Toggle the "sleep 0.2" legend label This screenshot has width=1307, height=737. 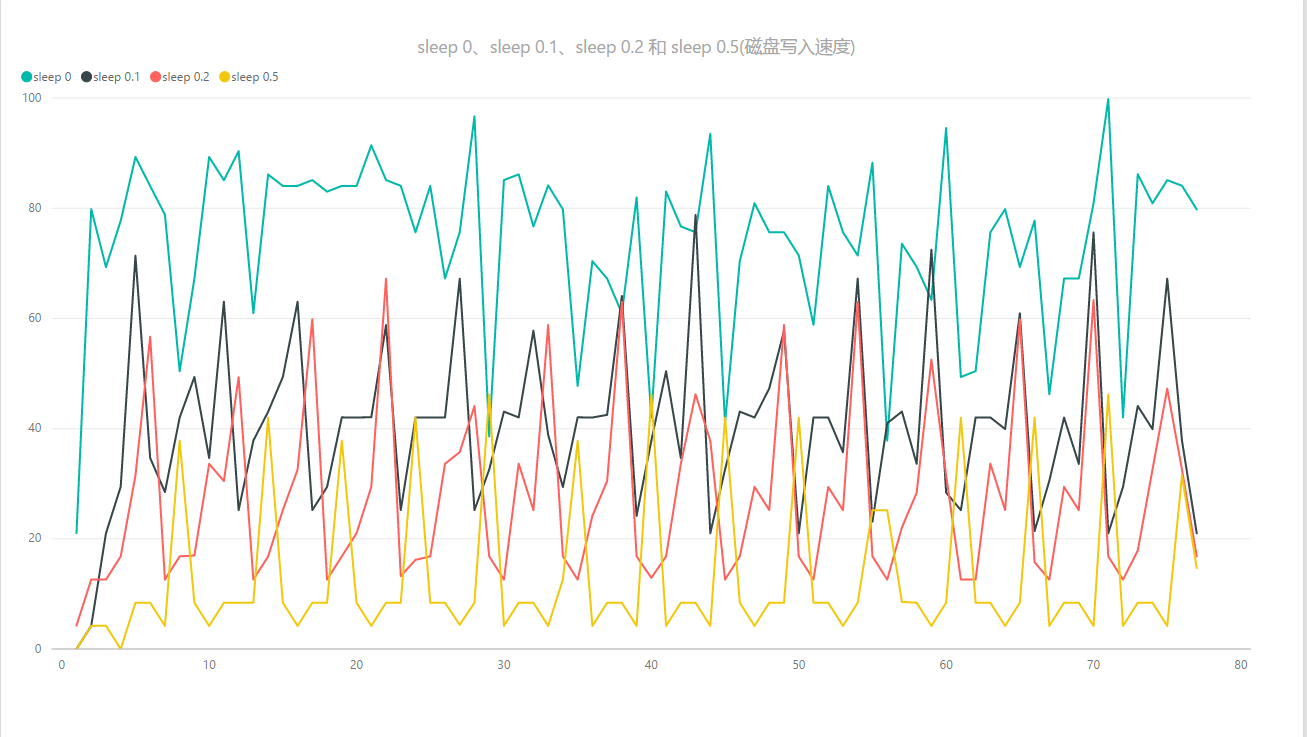pyautogui.click(x=185, y=77)
